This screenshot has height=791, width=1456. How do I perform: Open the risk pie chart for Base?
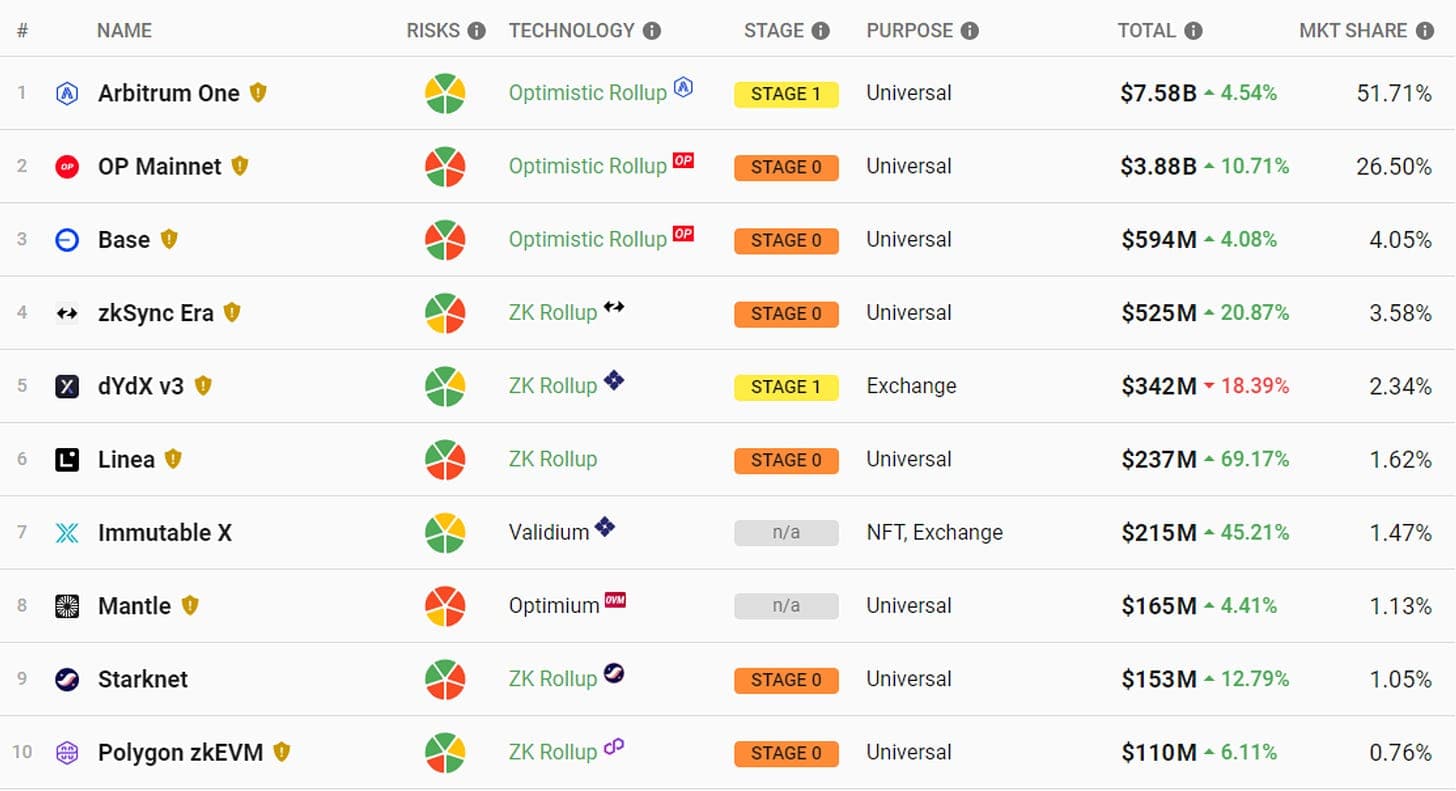click(x=445, y=240)
